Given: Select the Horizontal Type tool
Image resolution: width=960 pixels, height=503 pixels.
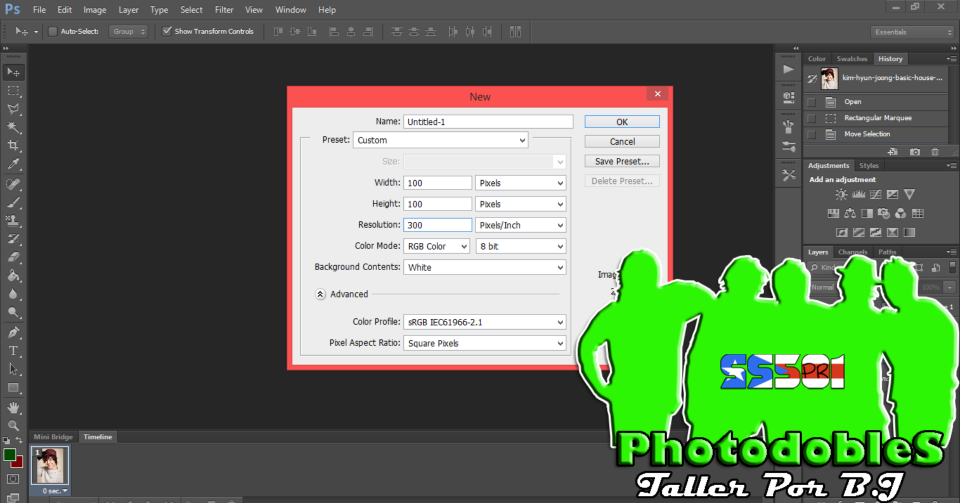Looking at the screenshot, I should point(13,351).
